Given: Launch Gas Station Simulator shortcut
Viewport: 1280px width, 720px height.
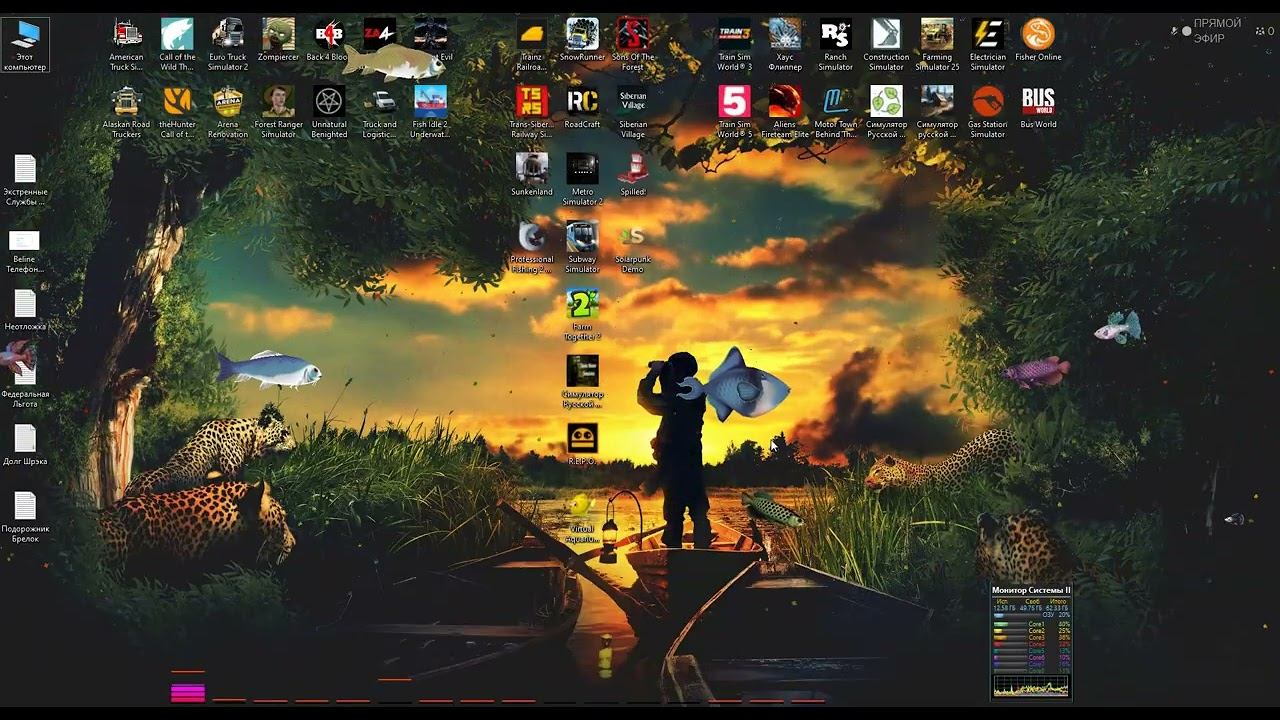Looking at the screenshot, I should click(987, 112).
